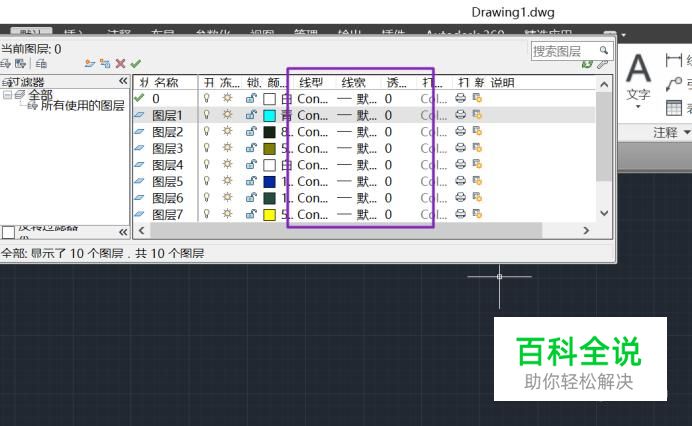Freeze 图层2 using sun icon
Viewport: 692px width, 426px height.
tap(227, 131)
